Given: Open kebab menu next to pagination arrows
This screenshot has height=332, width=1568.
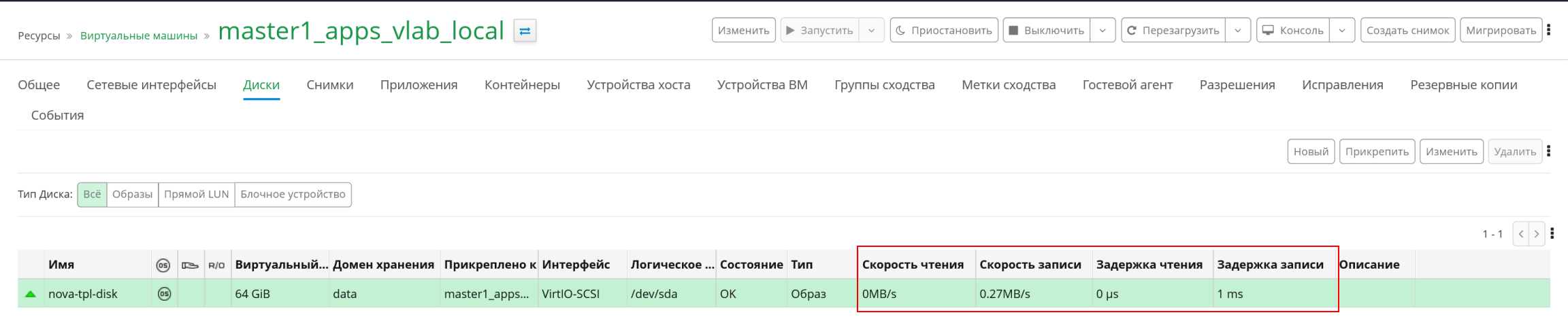Looking at the screenshot, I should pos(1552,233).
